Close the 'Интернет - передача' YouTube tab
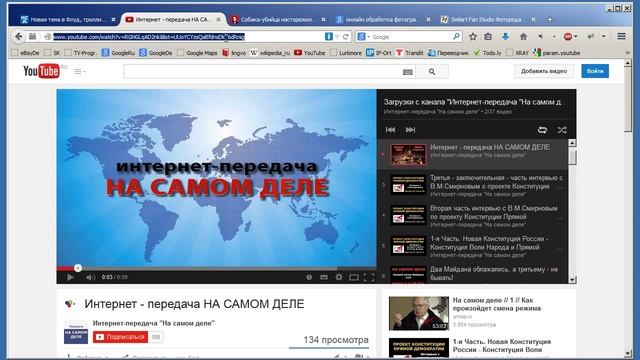640x360 pixels. pos(219,19)
